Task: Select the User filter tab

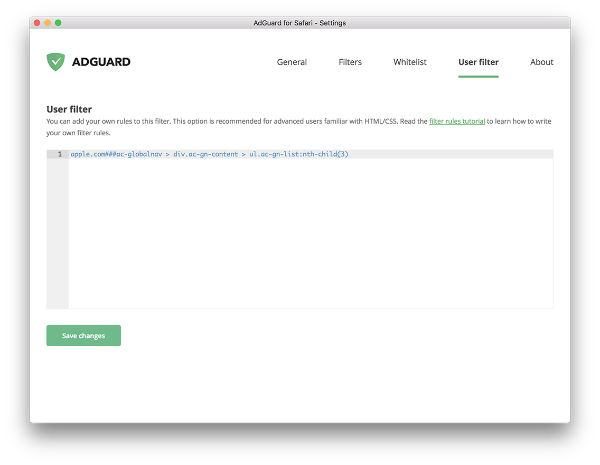Action: pyautogui.click(x=478, y=62)
